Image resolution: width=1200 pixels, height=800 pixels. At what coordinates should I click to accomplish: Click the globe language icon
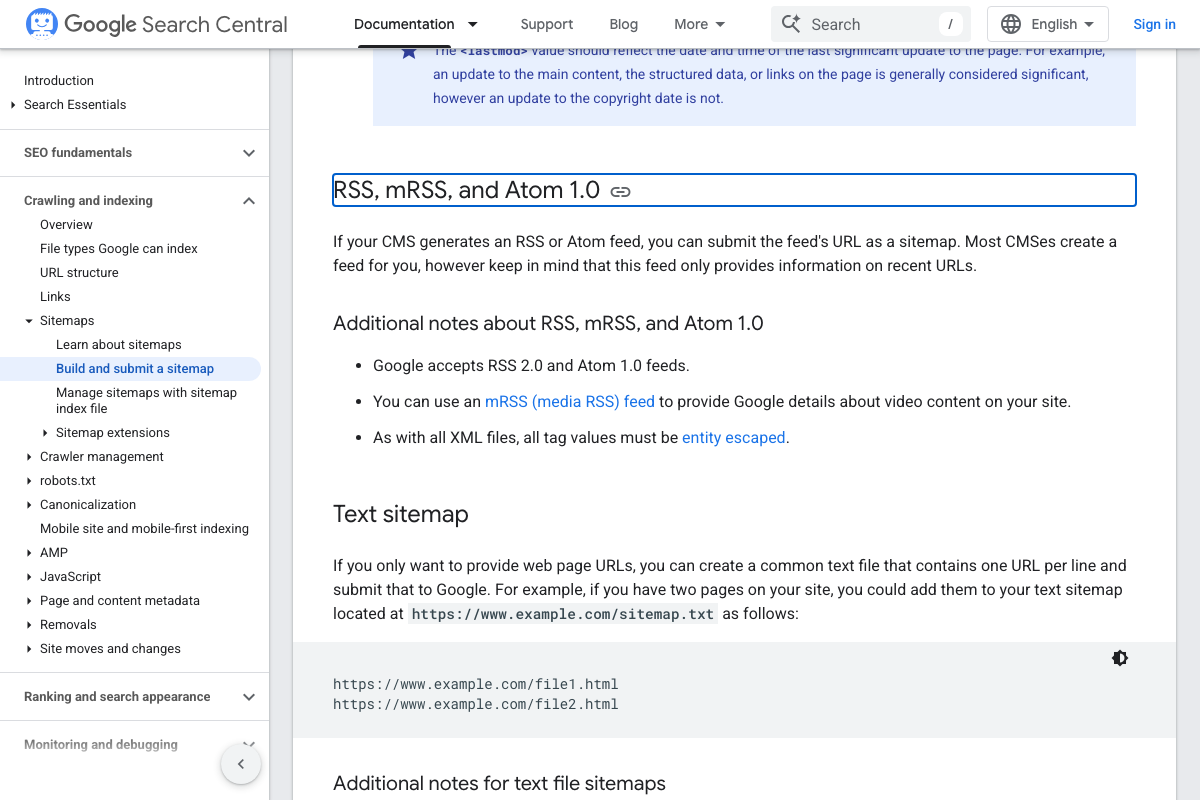tap(1011, 24)
